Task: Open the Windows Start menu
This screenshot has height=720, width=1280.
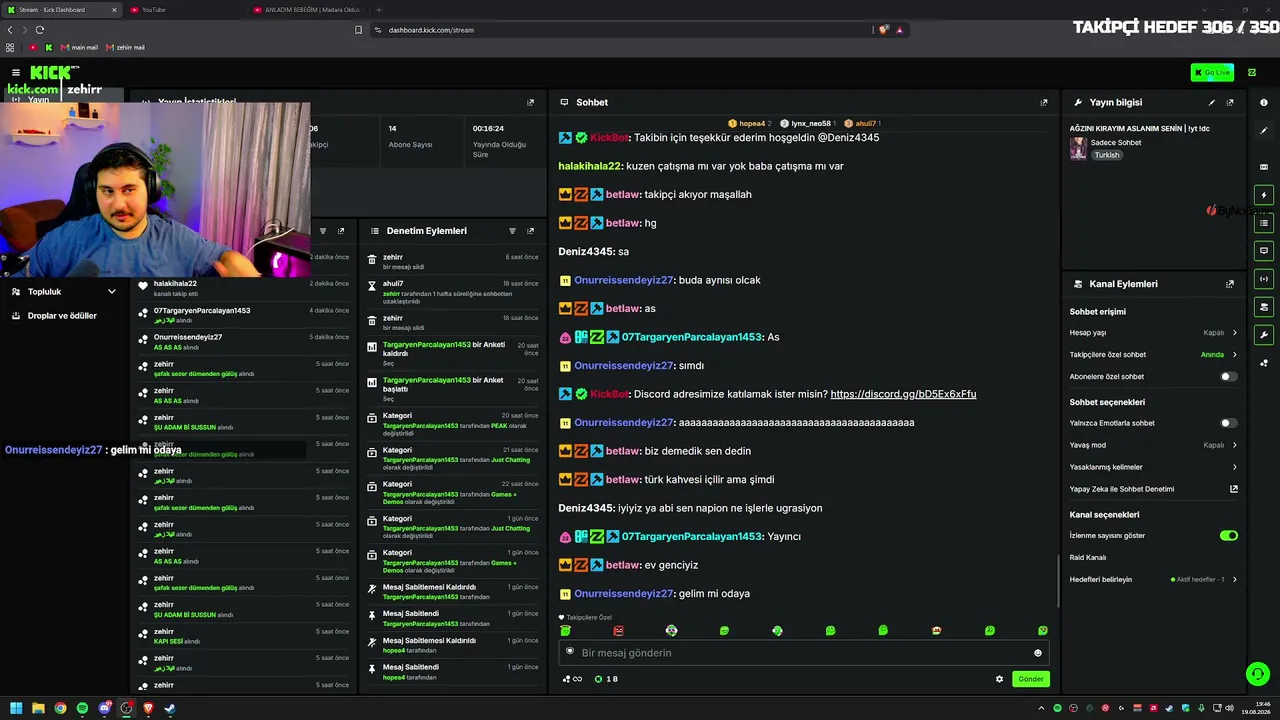Action: [16, 709]
